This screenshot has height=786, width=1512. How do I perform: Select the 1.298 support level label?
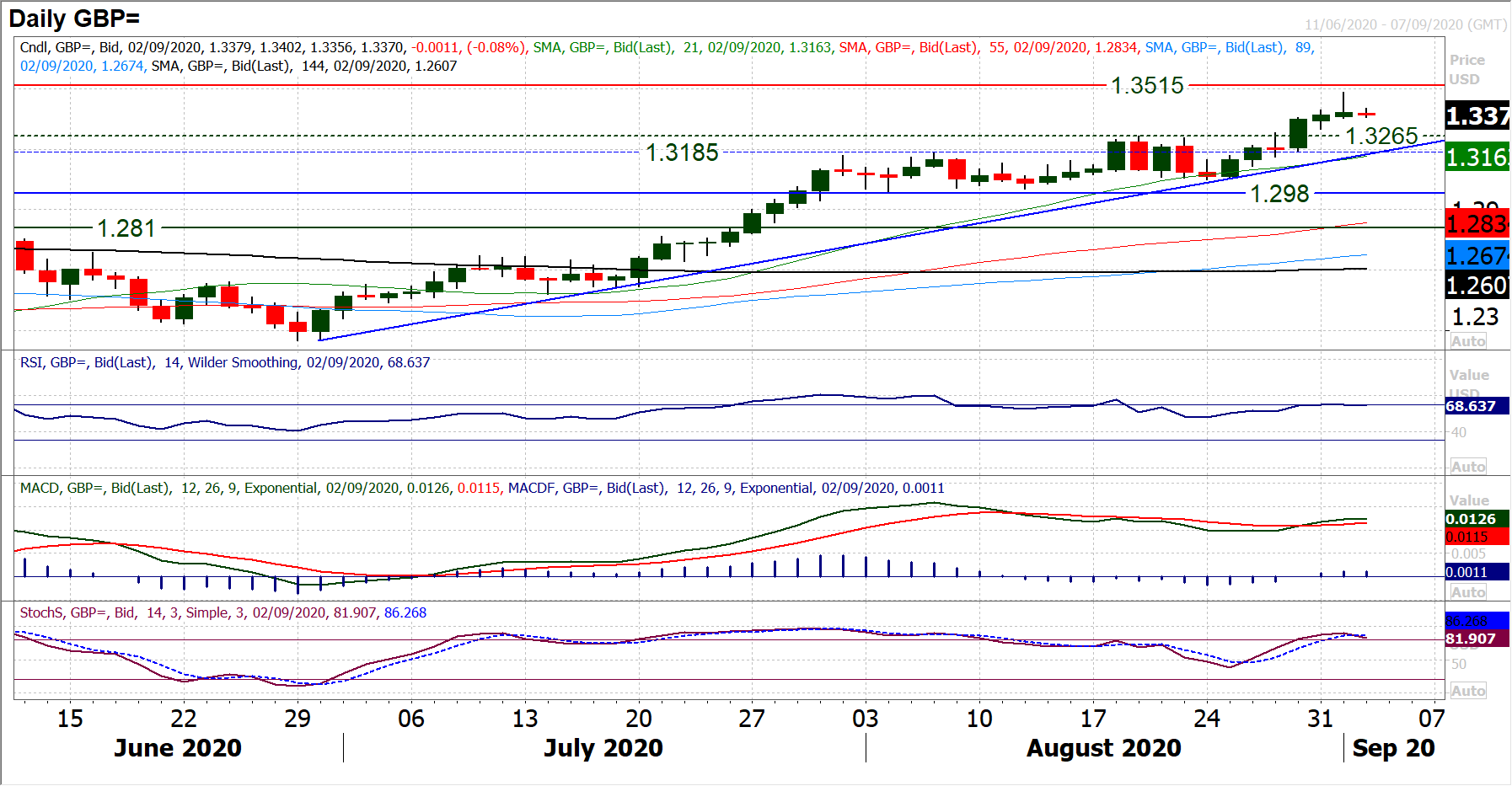coord(1279,194)
